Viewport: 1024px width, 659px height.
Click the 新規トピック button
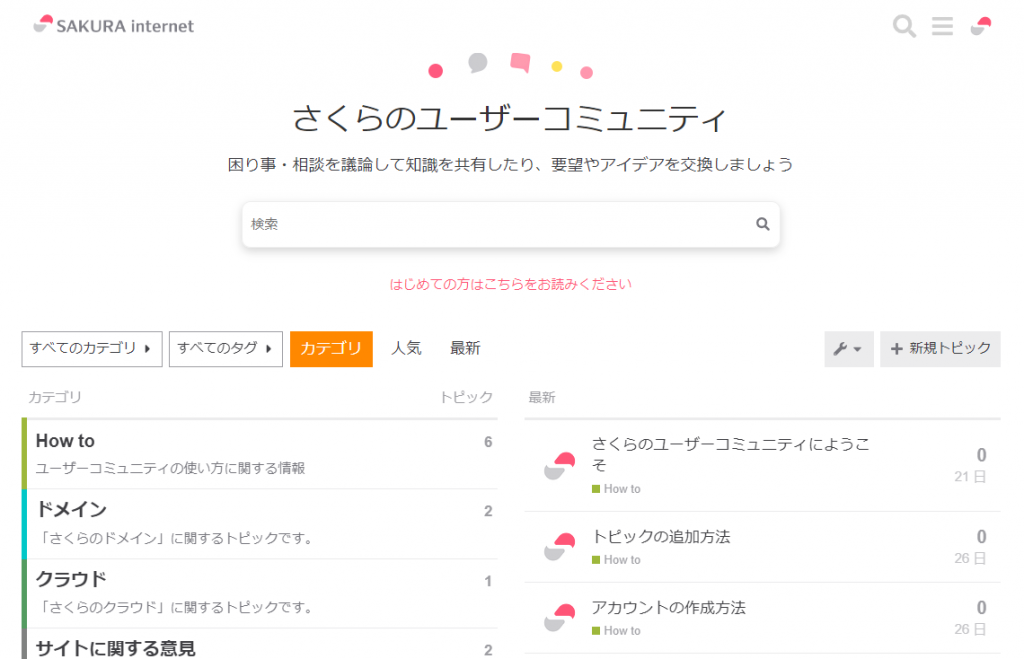pos(940,349)
